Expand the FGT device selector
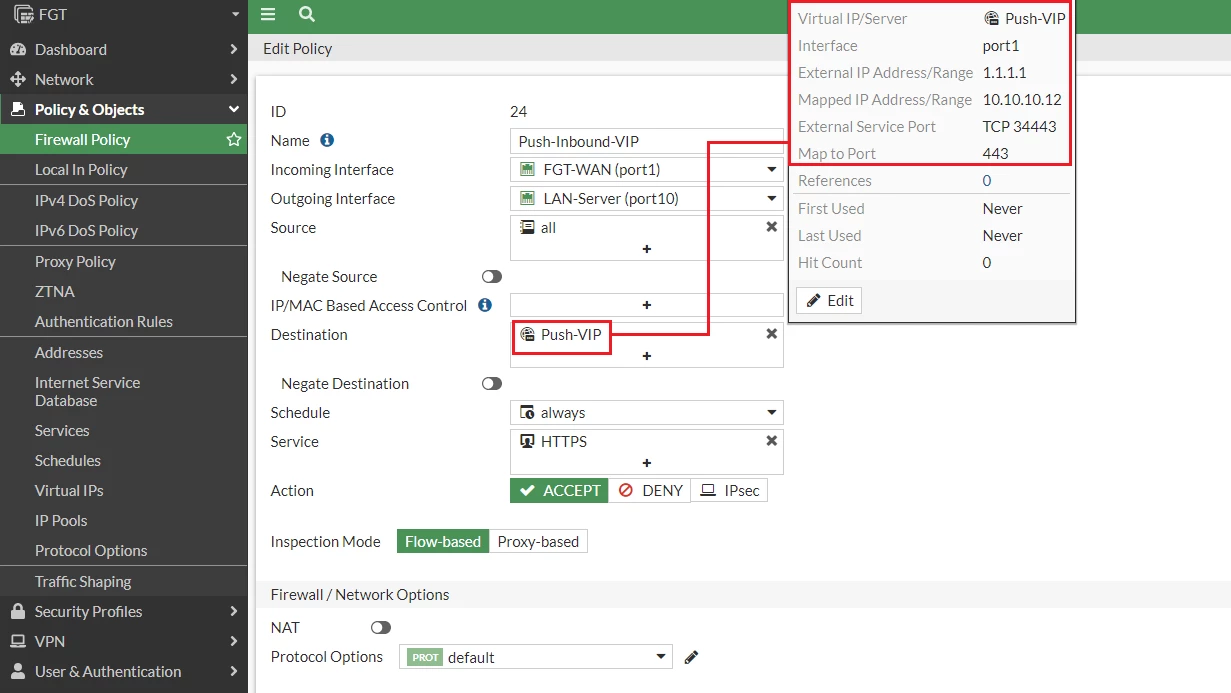 pos(235,15)
